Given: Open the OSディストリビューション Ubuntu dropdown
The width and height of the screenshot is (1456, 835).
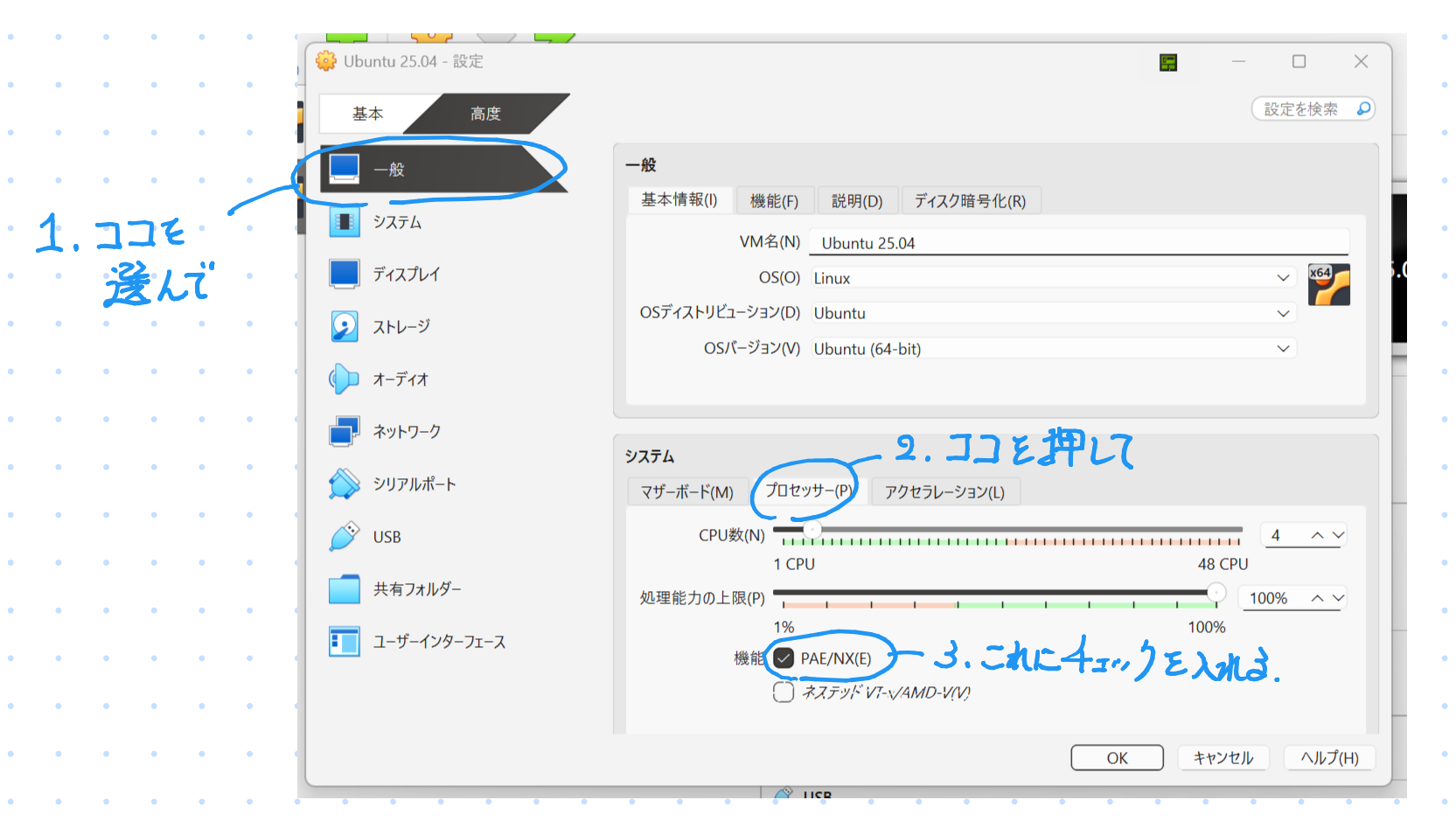Looking at the screenshot, I should [1053, 313].
